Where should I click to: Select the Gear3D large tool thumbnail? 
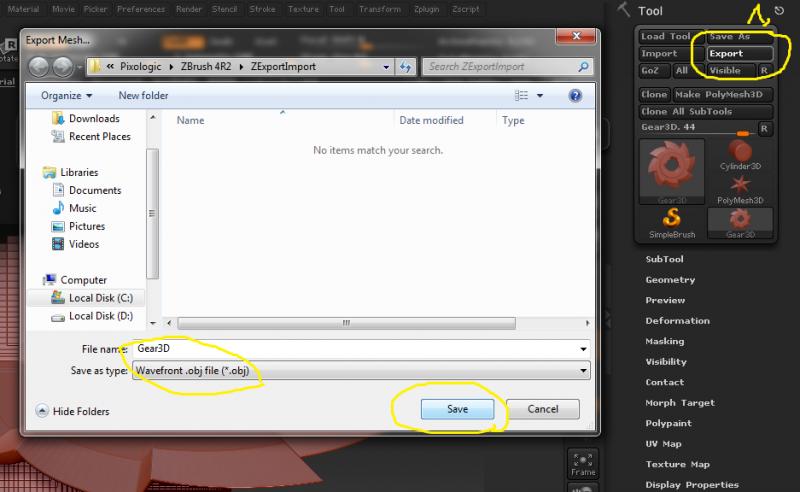(671, 171)
